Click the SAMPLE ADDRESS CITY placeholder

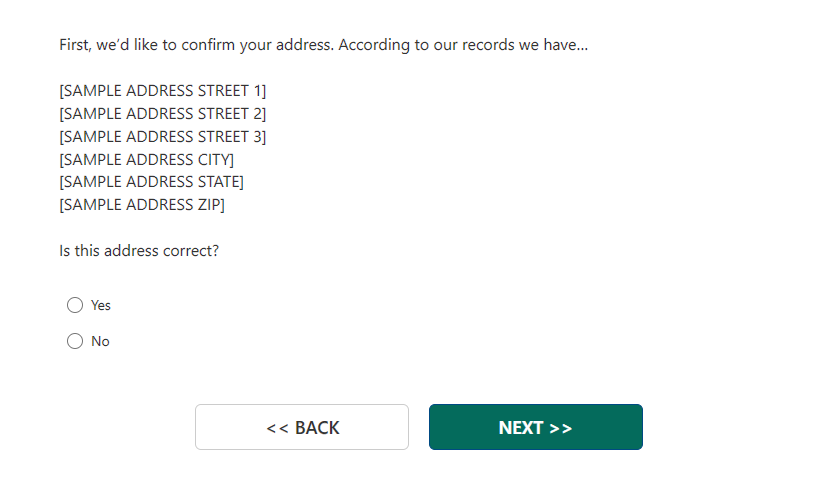pyautogui.click(x=147, y=160)
